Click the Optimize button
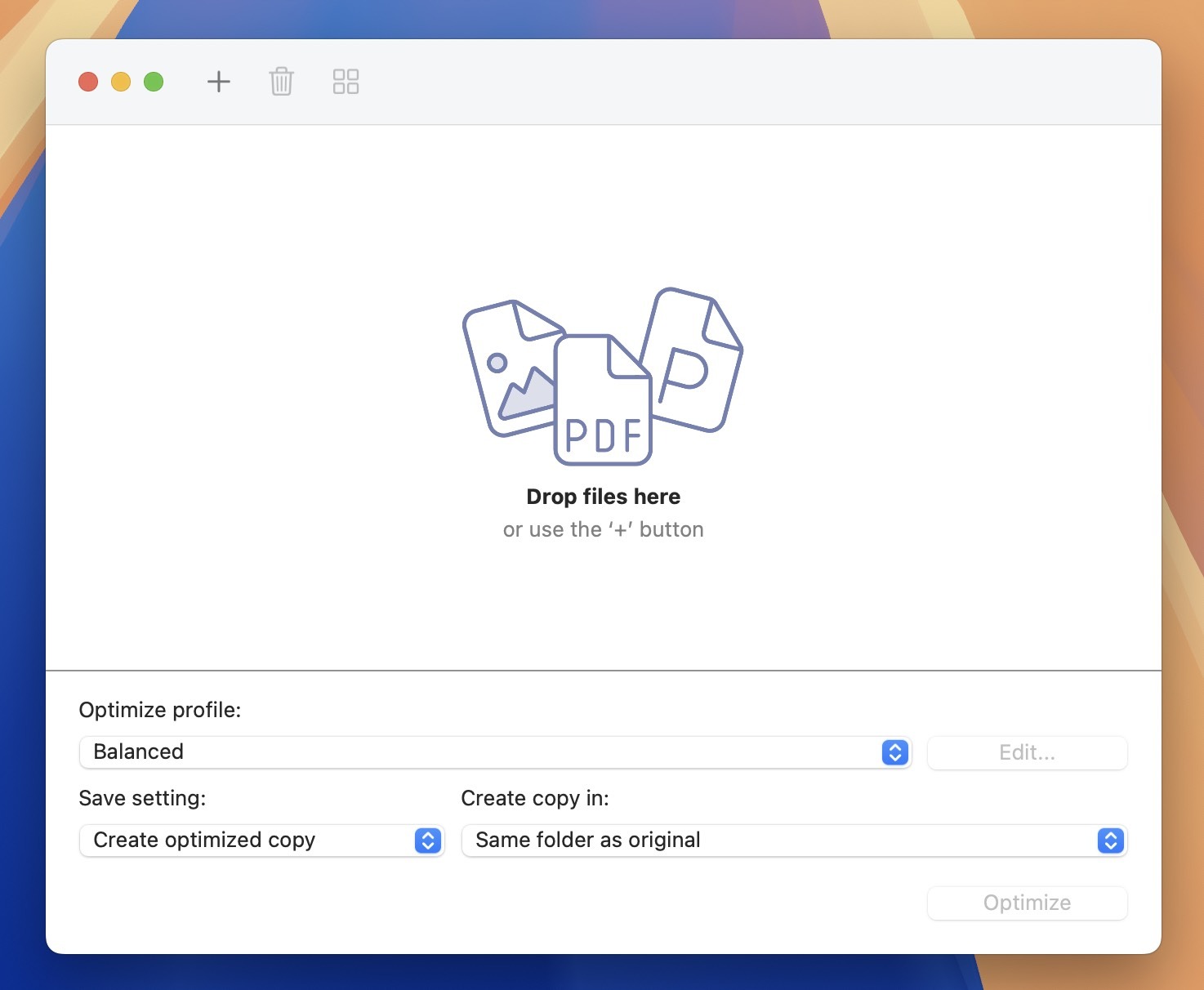1204x990 pixels. pos(1027,903)
